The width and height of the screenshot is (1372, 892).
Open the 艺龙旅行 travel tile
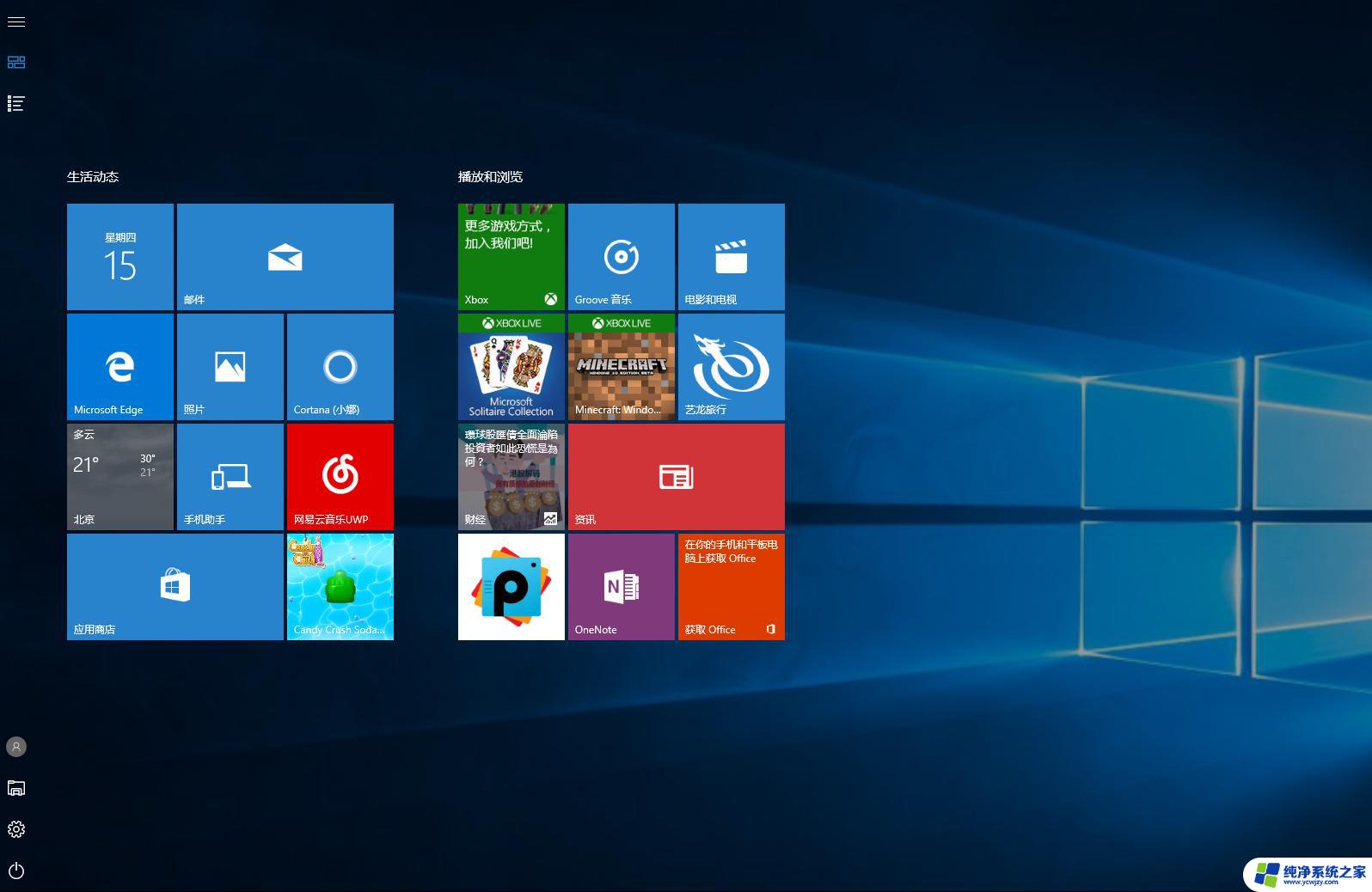[x=732, y=367]
